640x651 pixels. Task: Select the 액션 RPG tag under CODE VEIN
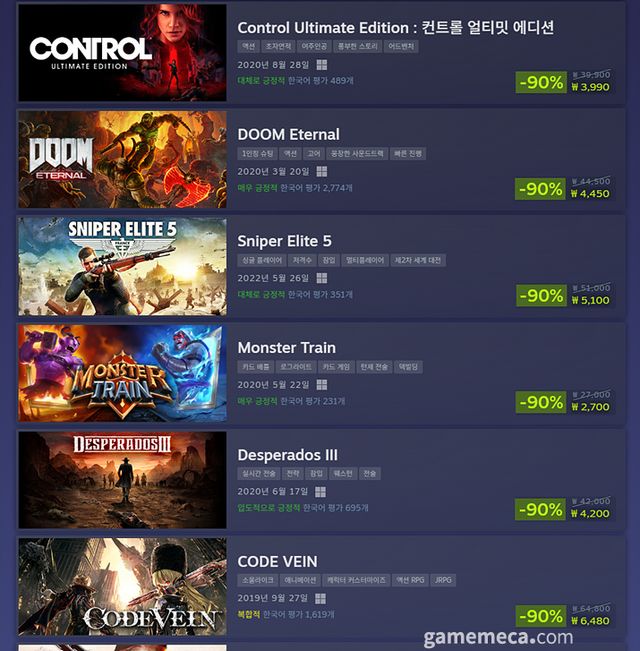pyautogui.click(x=410, y=580)
